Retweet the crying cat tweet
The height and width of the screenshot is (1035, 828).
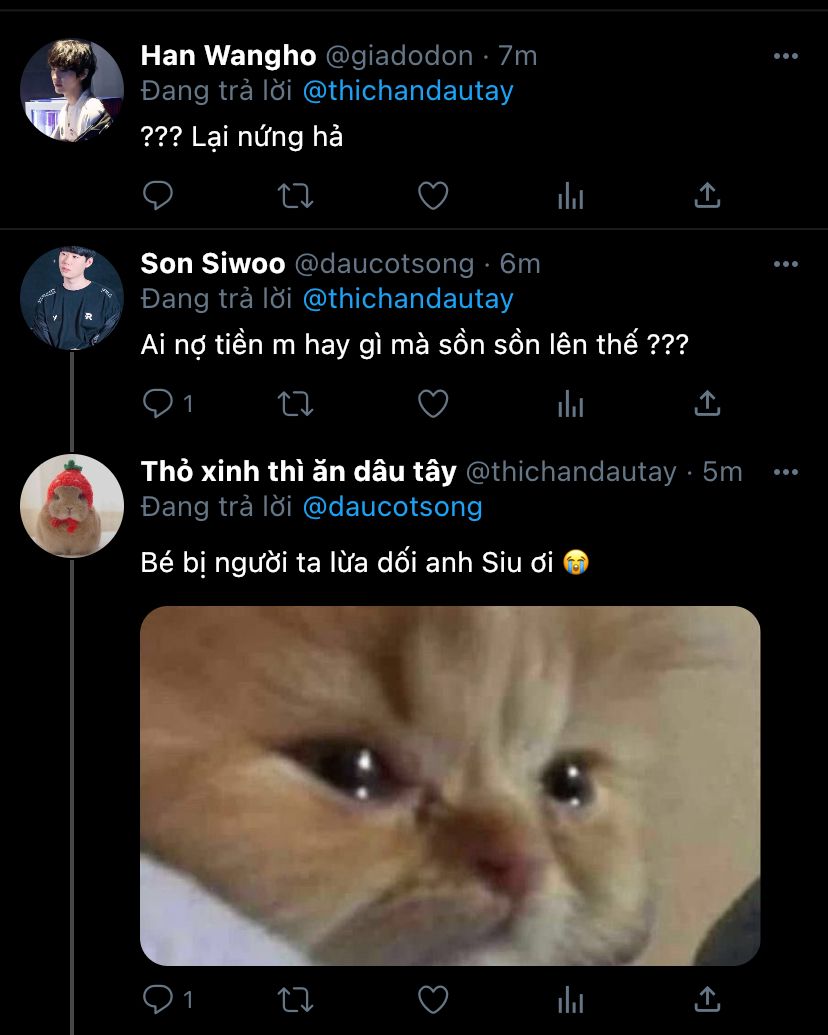(x=295, y=999)
